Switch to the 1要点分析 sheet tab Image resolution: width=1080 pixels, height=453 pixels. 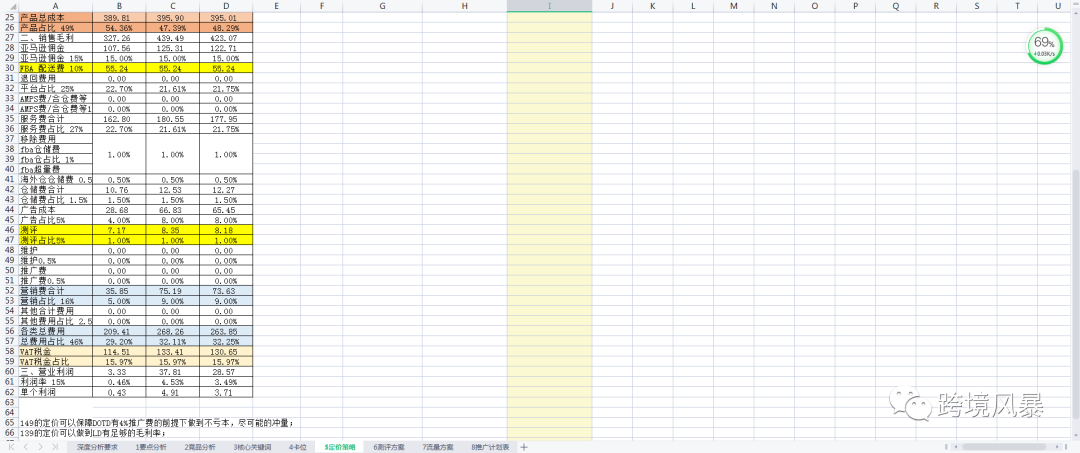(151, 447)
